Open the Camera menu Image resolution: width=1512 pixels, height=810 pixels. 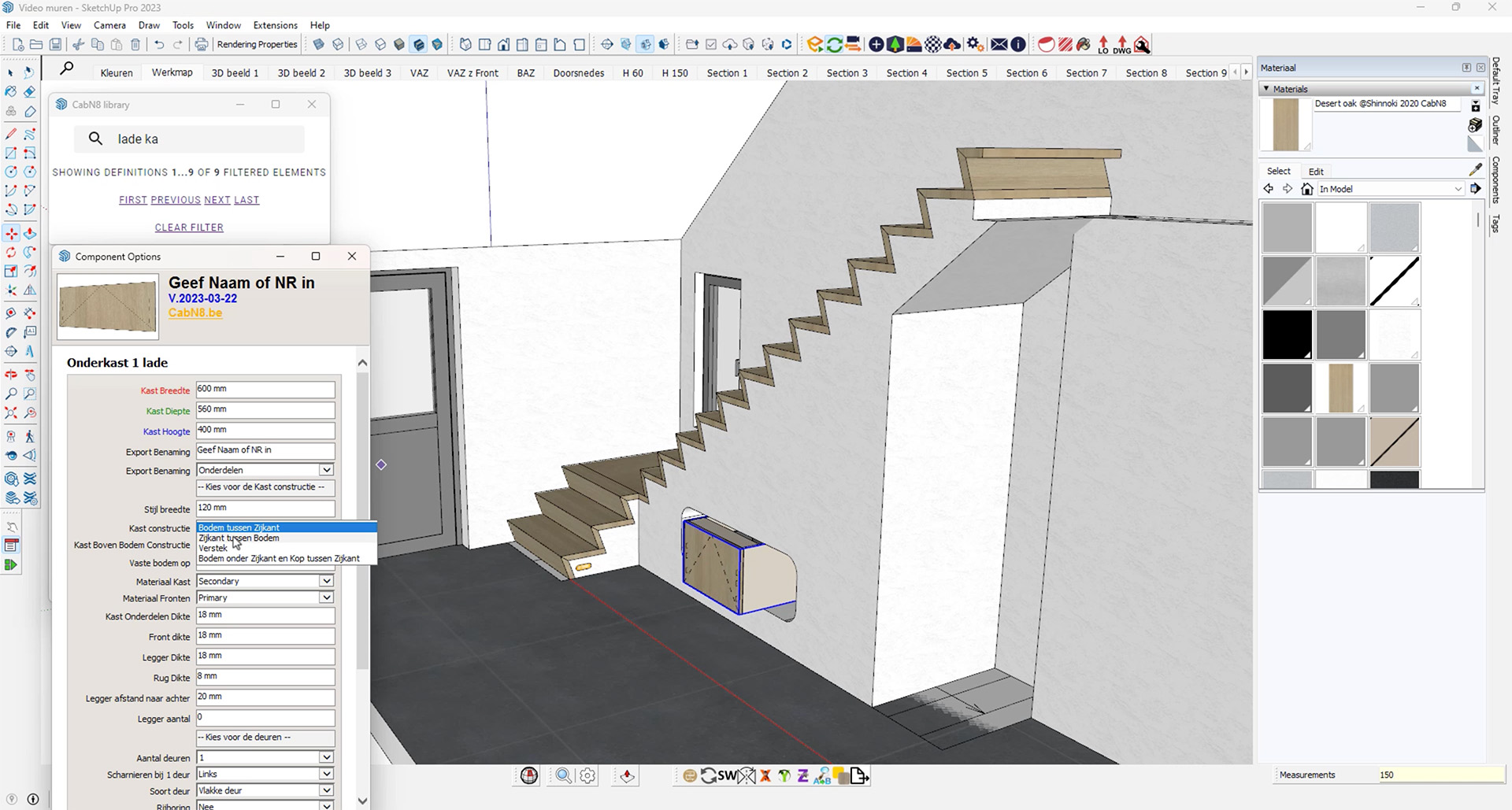109,24
